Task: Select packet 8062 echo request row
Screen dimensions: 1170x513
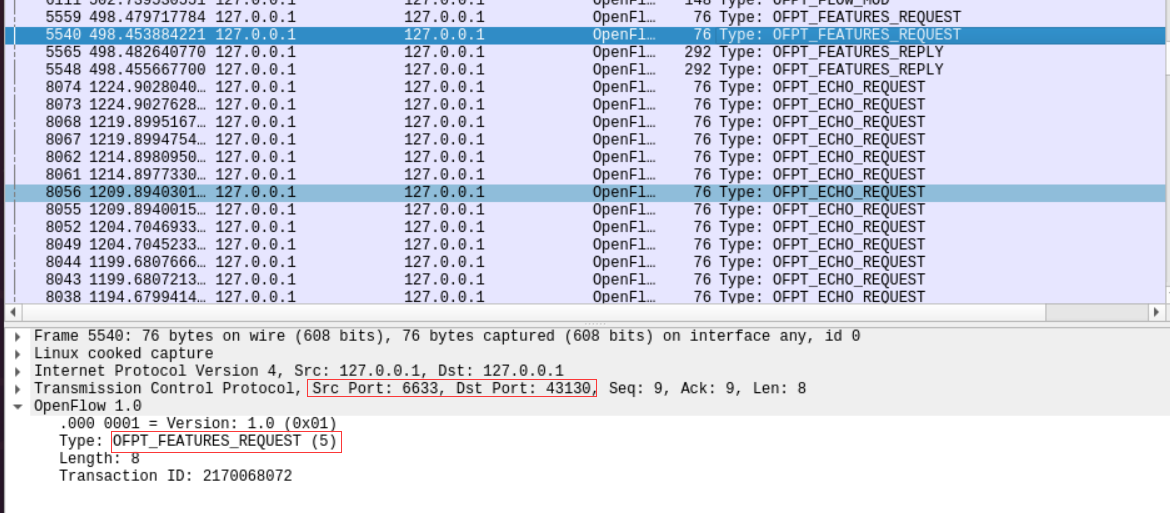Action: point(585,157)
